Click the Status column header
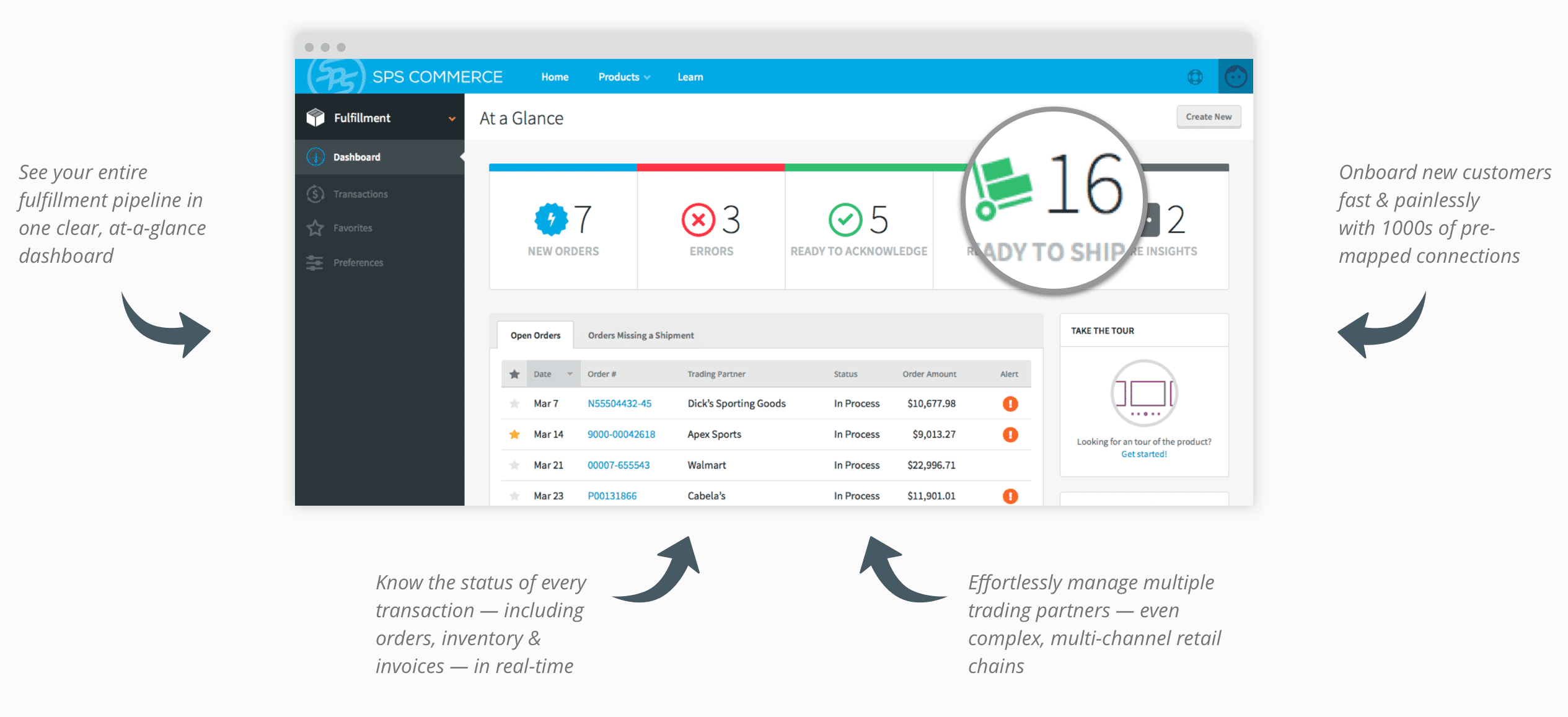The height and width of the screenshot is (717, 1568). (x=845, y=374)
